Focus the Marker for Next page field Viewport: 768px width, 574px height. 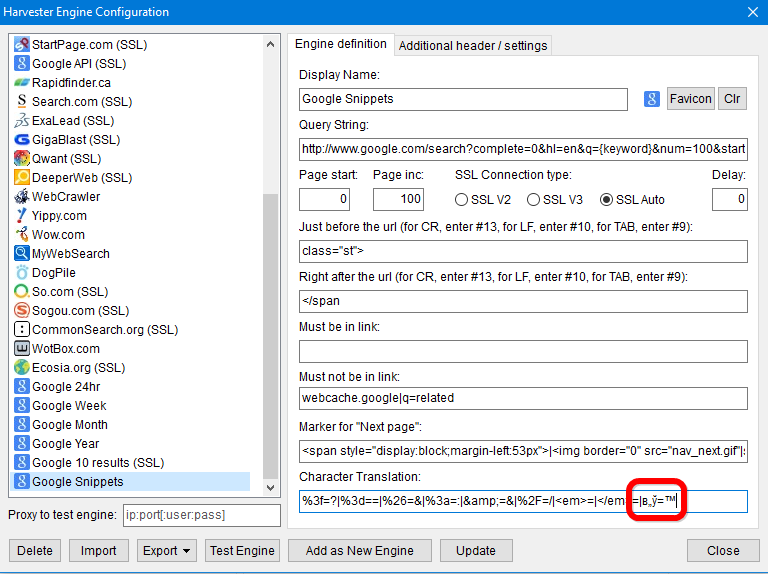pos(523,451)
